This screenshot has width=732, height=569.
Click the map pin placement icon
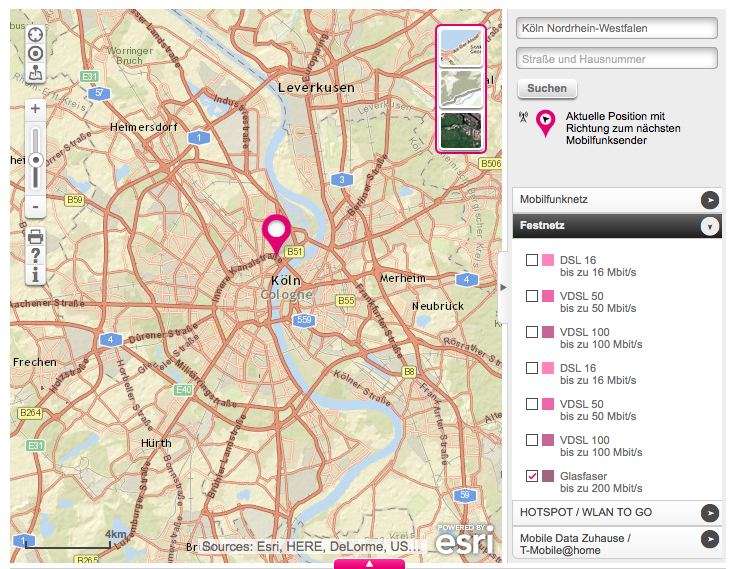tap(35, 72)
